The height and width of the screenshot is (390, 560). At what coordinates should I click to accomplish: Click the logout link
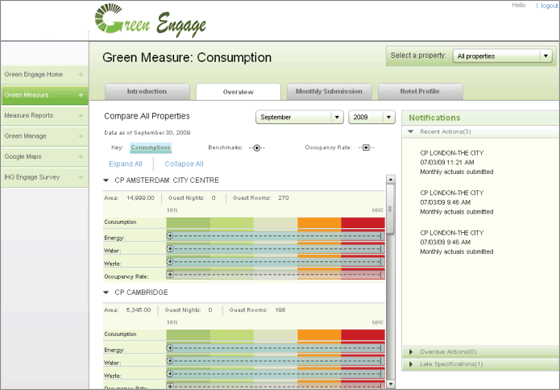click(549, 6)
